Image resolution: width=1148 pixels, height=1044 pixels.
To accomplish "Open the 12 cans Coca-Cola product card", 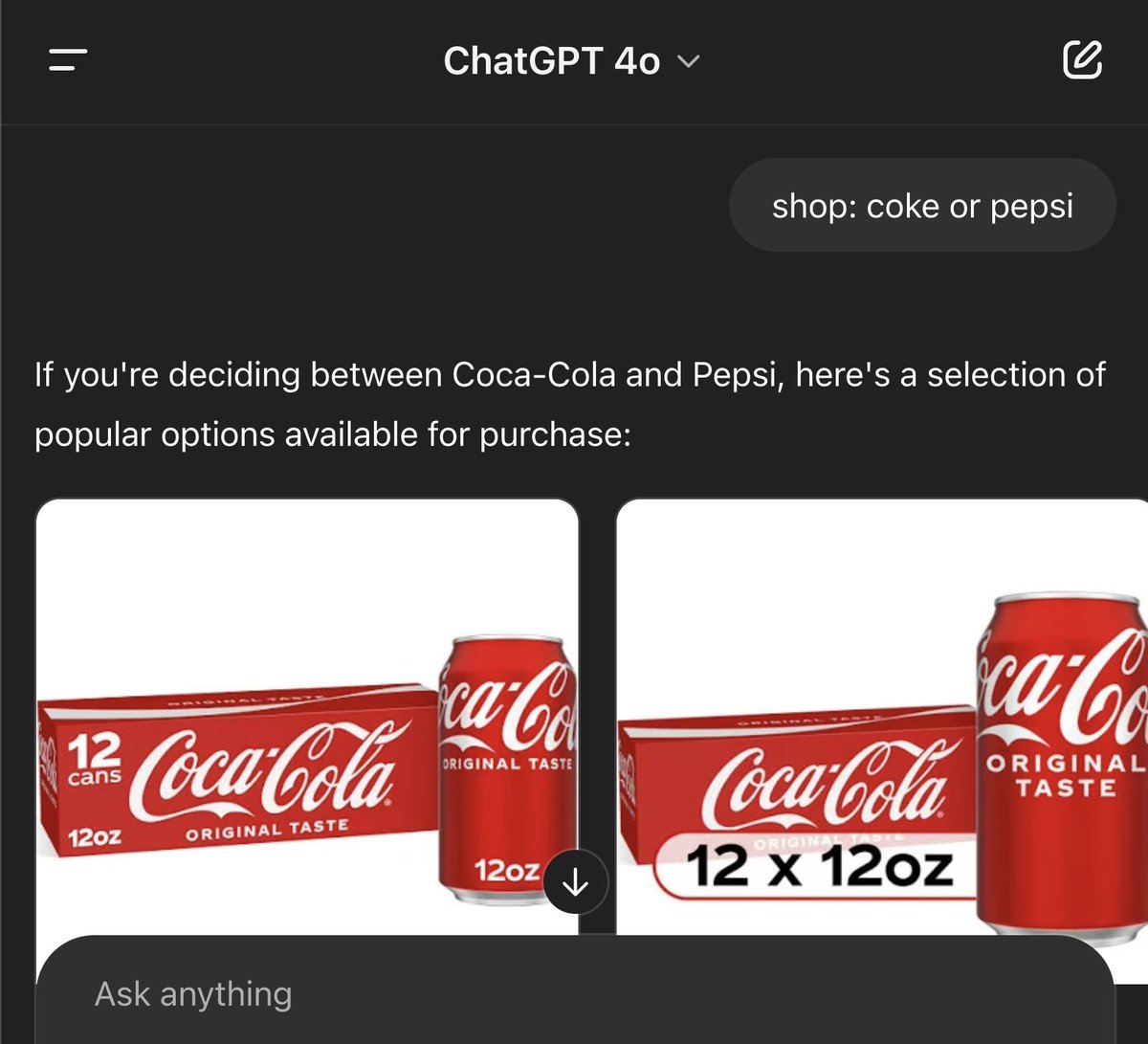I will tap(307, 718).
